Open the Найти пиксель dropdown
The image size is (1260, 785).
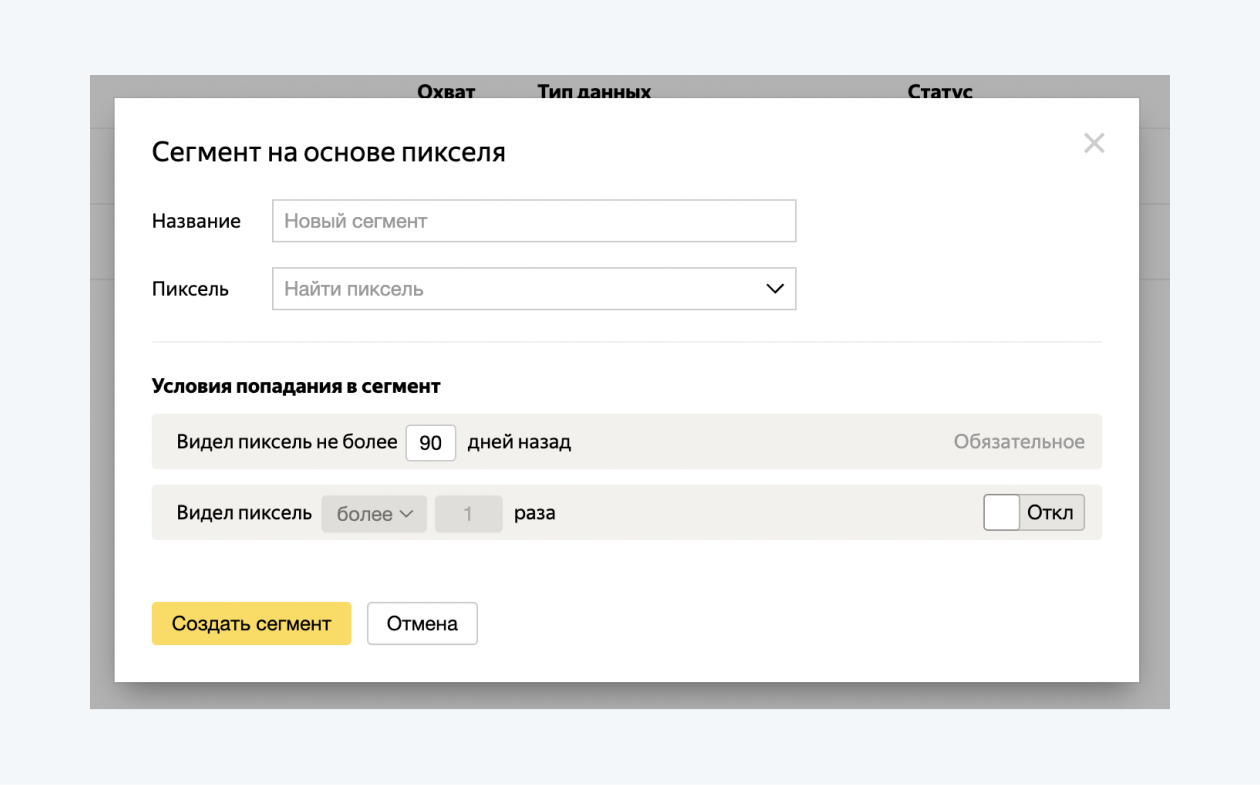(x=534, y=289)
